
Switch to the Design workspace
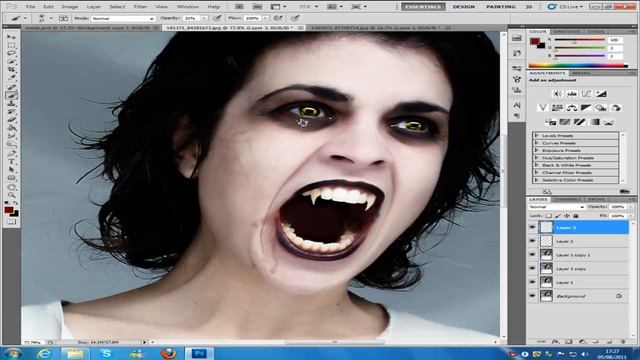(464, 7)
